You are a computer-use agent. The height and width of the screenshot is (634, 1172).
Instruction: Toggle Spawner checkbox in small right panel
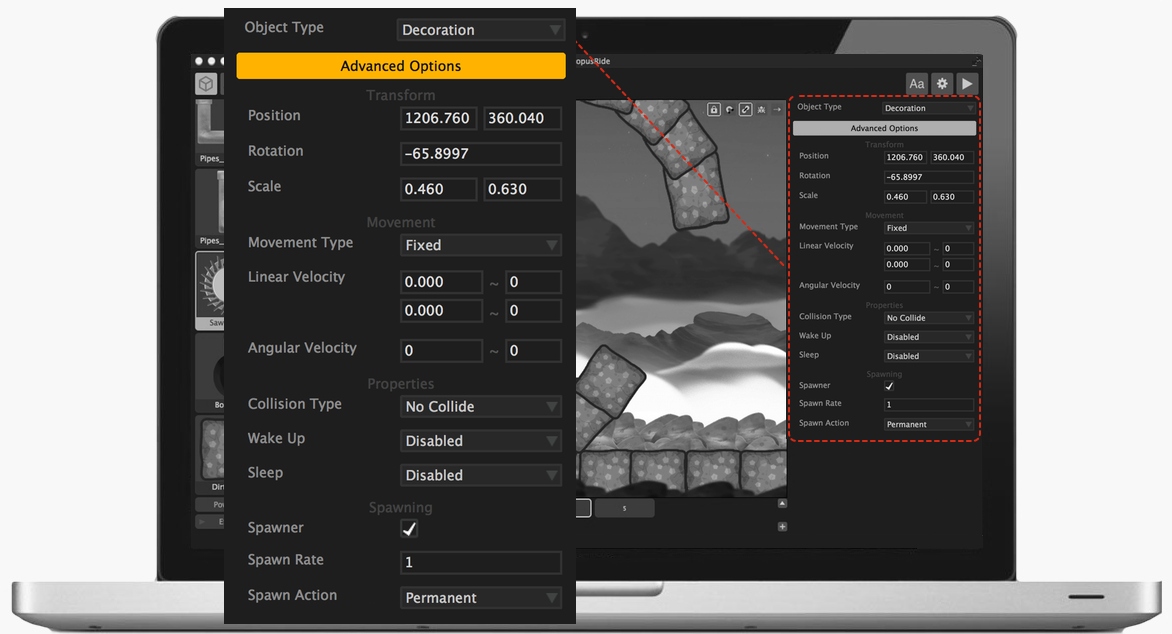(889, 386)
